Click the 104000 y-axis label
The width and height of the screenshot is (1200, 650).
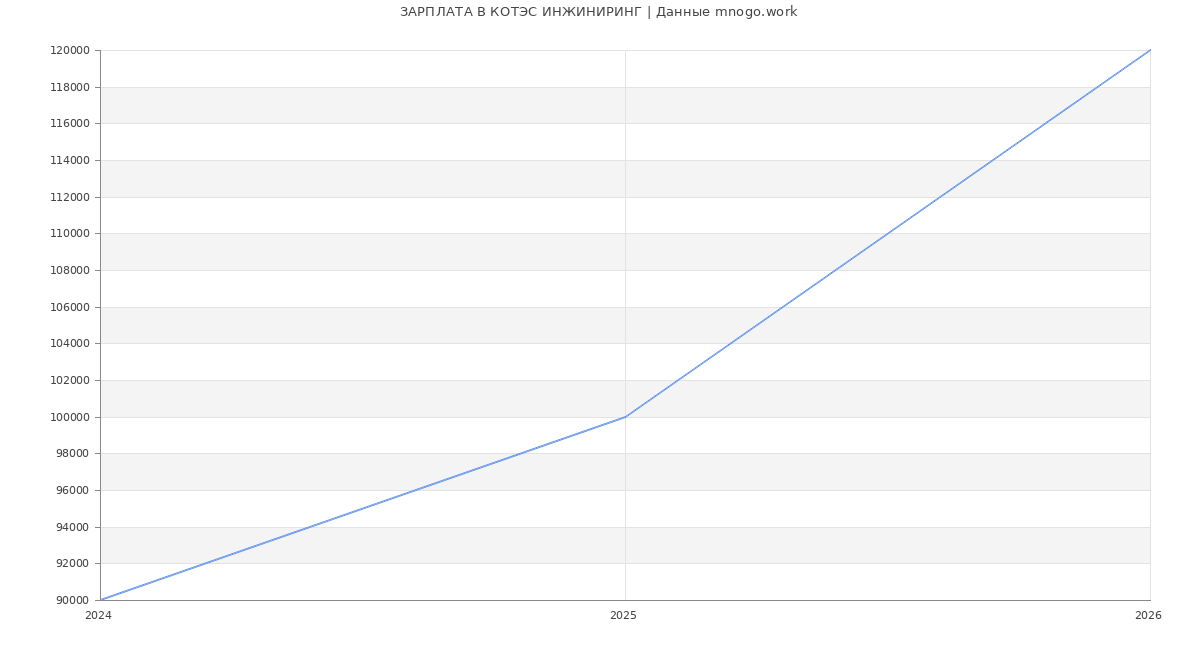click(70, 344)
